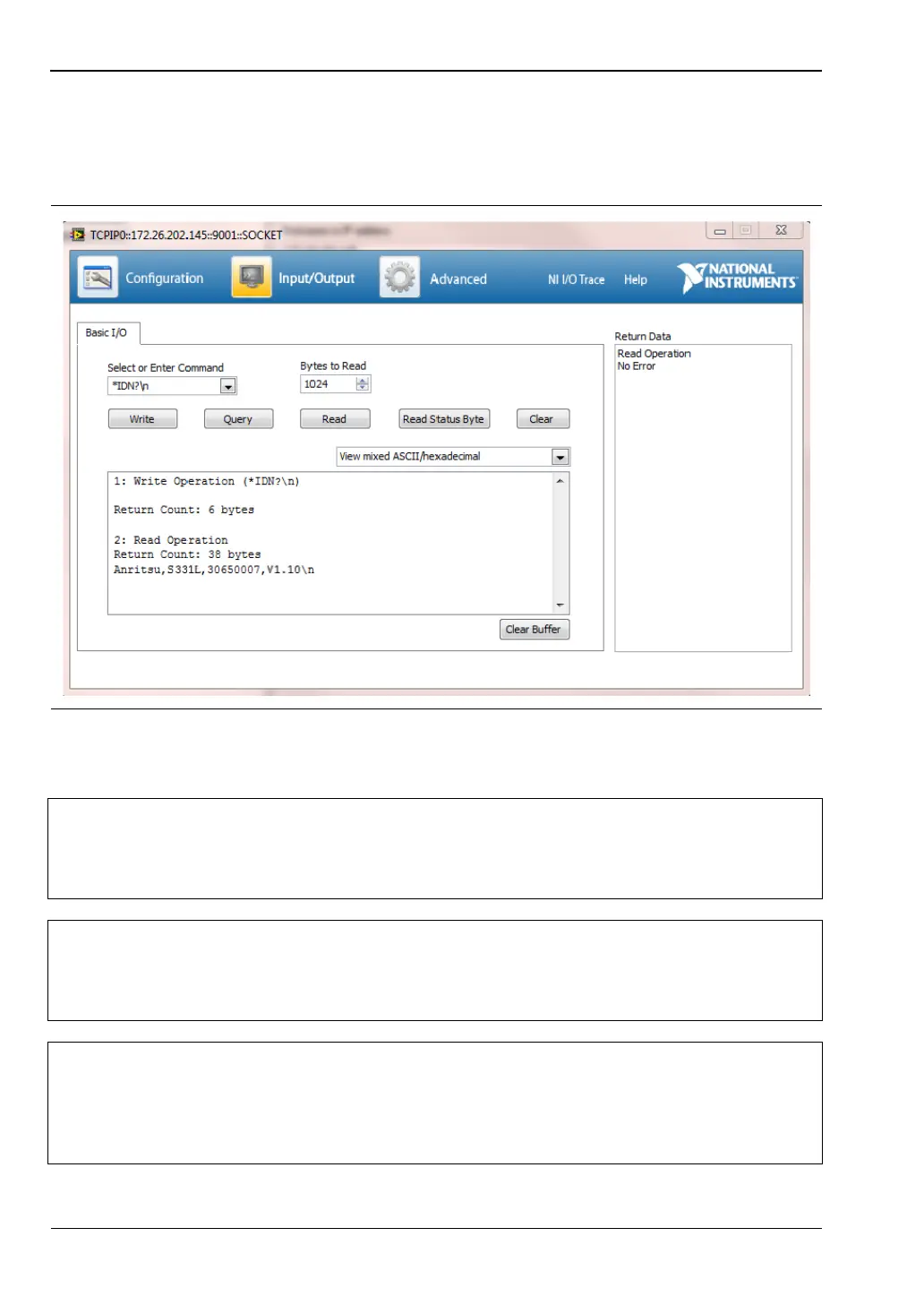Click the 1: Write Operation line
The image size is (924, 1305).
[207, 482]
